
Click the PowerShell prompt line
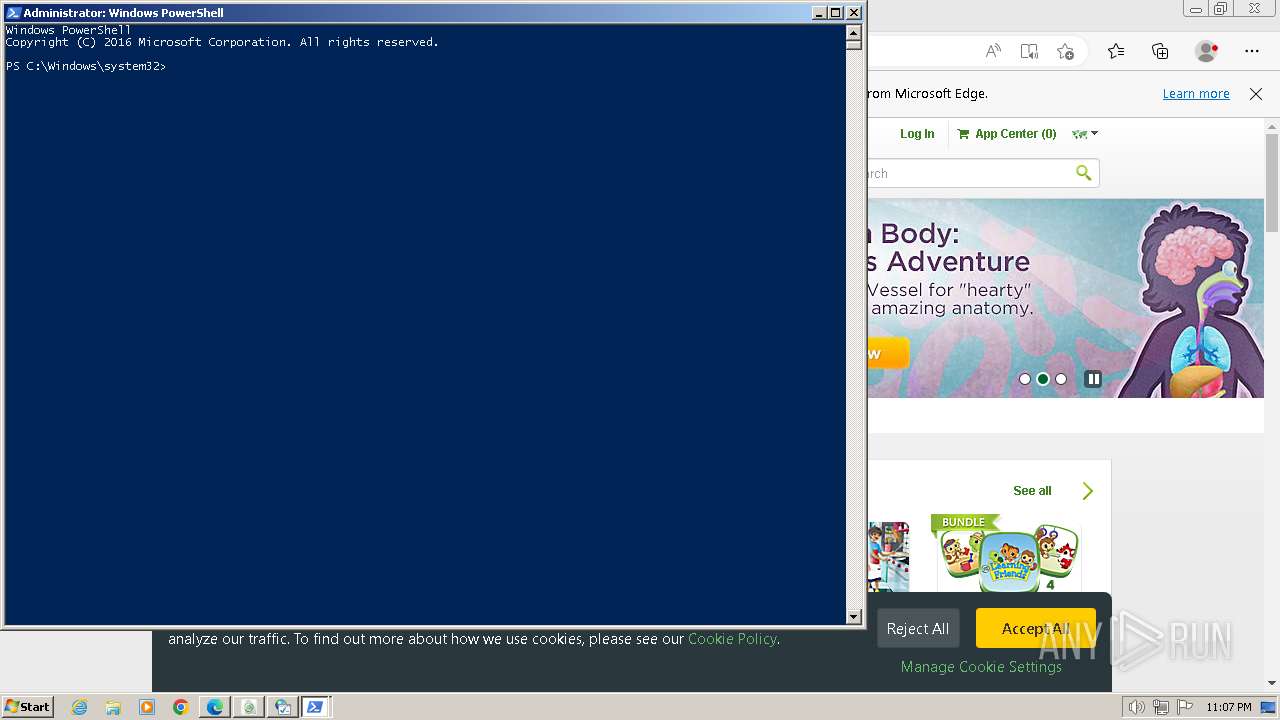[x=86, y=66]
